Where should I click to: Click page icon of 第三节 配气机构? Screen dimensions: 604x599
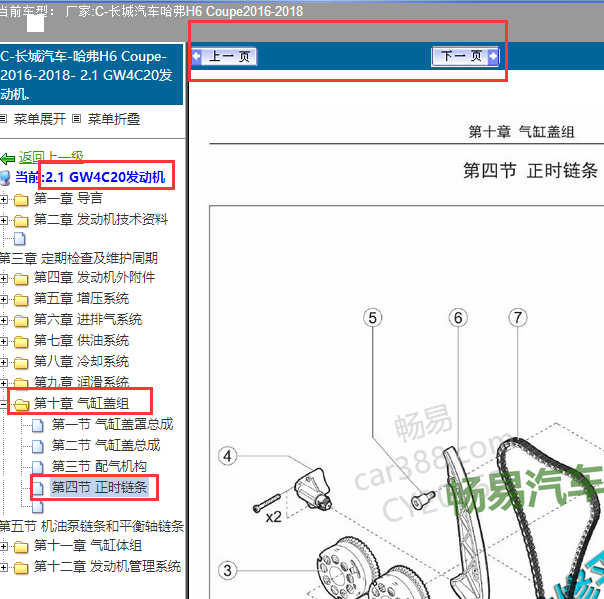click(x=38, y=467)
